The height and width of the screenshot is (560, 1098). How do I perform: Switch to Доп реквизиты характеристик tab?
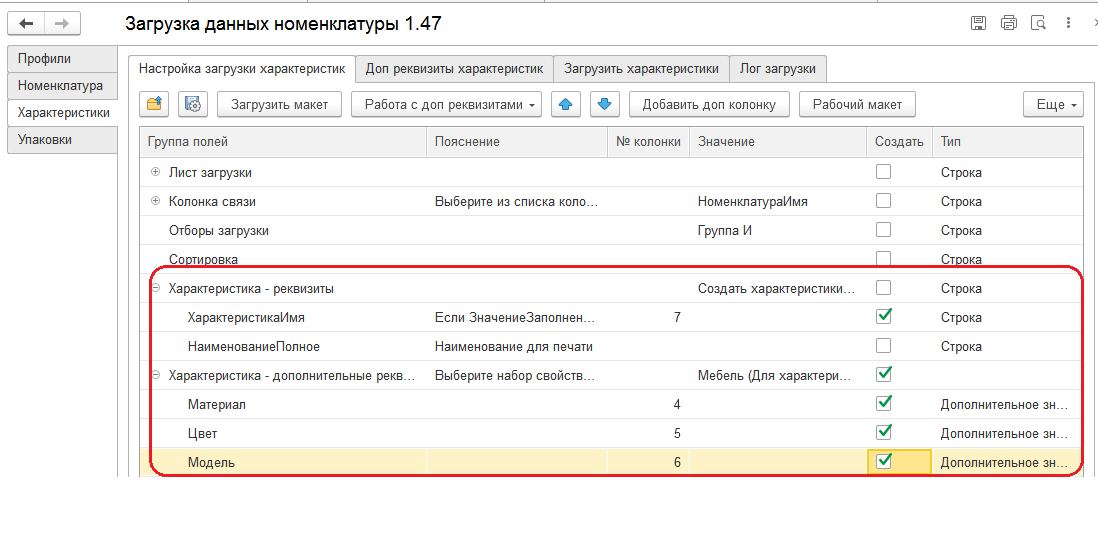(454, 69)
